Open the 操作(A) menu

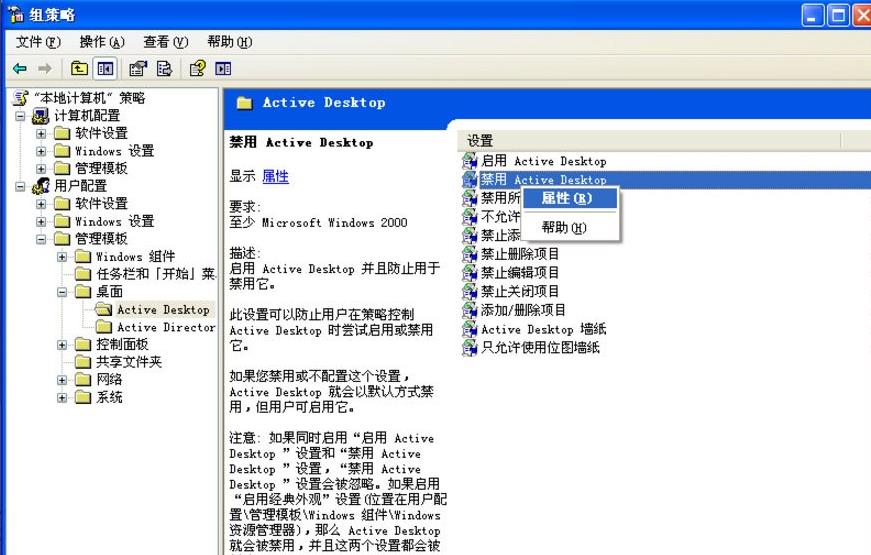[x=101, y=42]
